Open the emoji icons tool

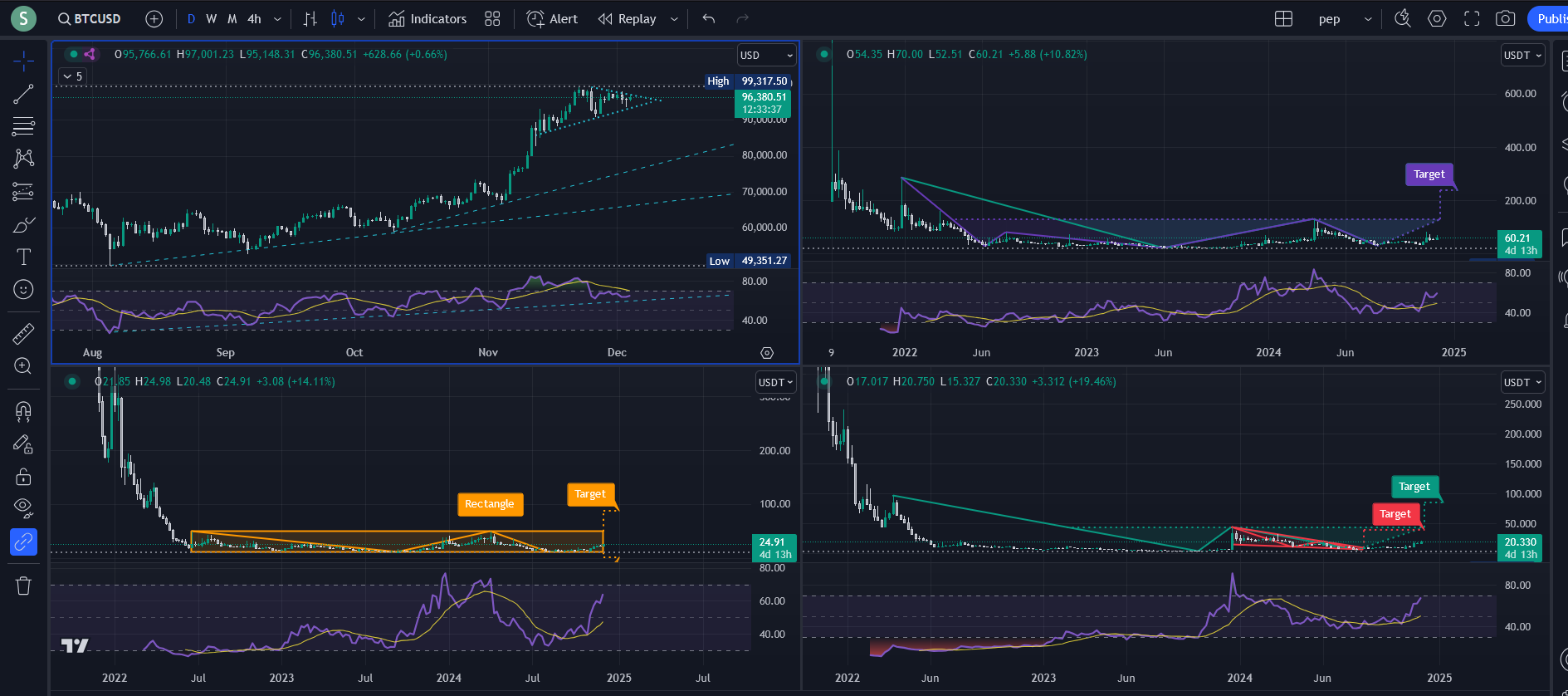pos(23,289)
